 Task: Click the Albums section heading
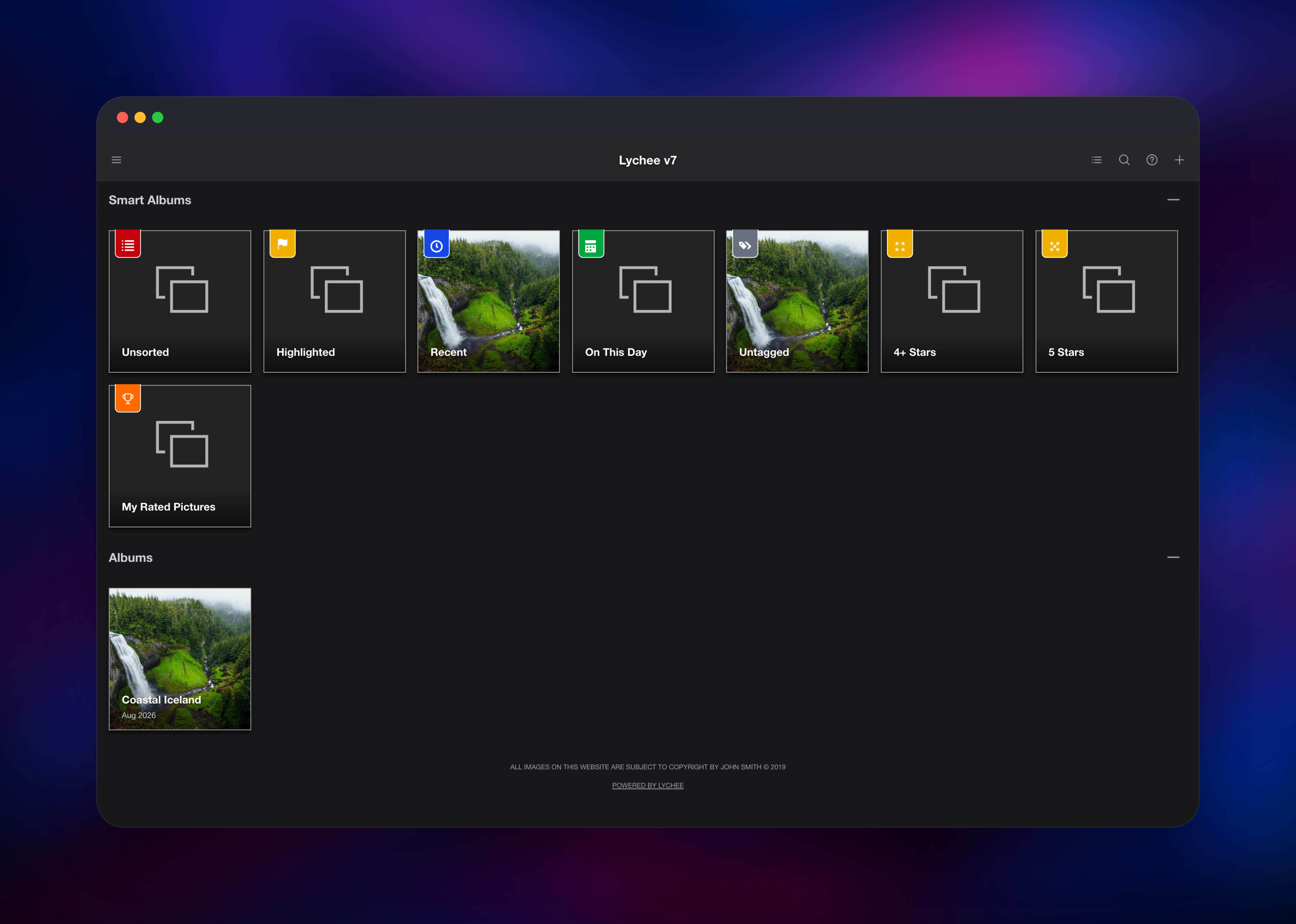130,558
